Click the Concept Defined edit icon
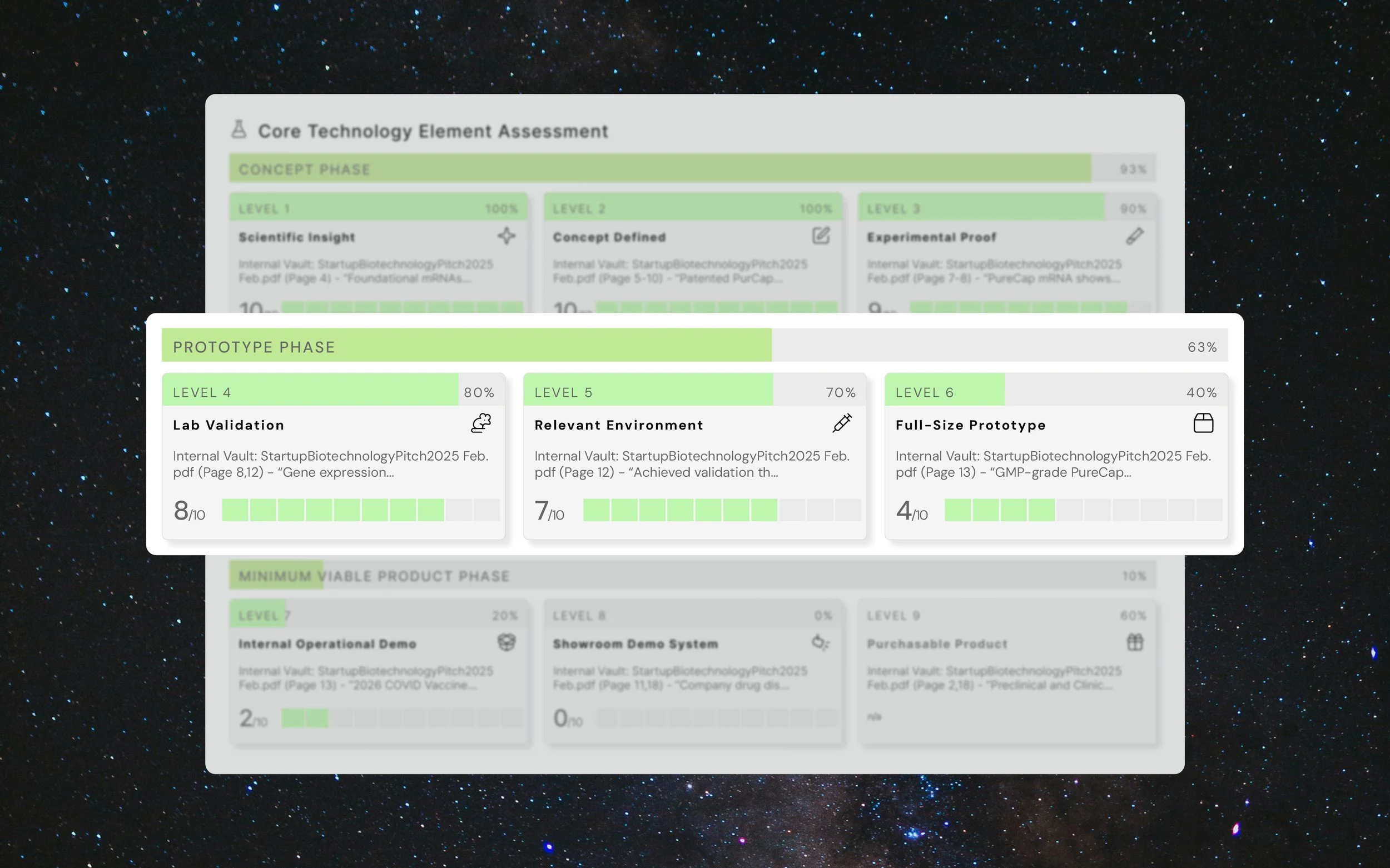1390x868 pixels. (821, 236)
